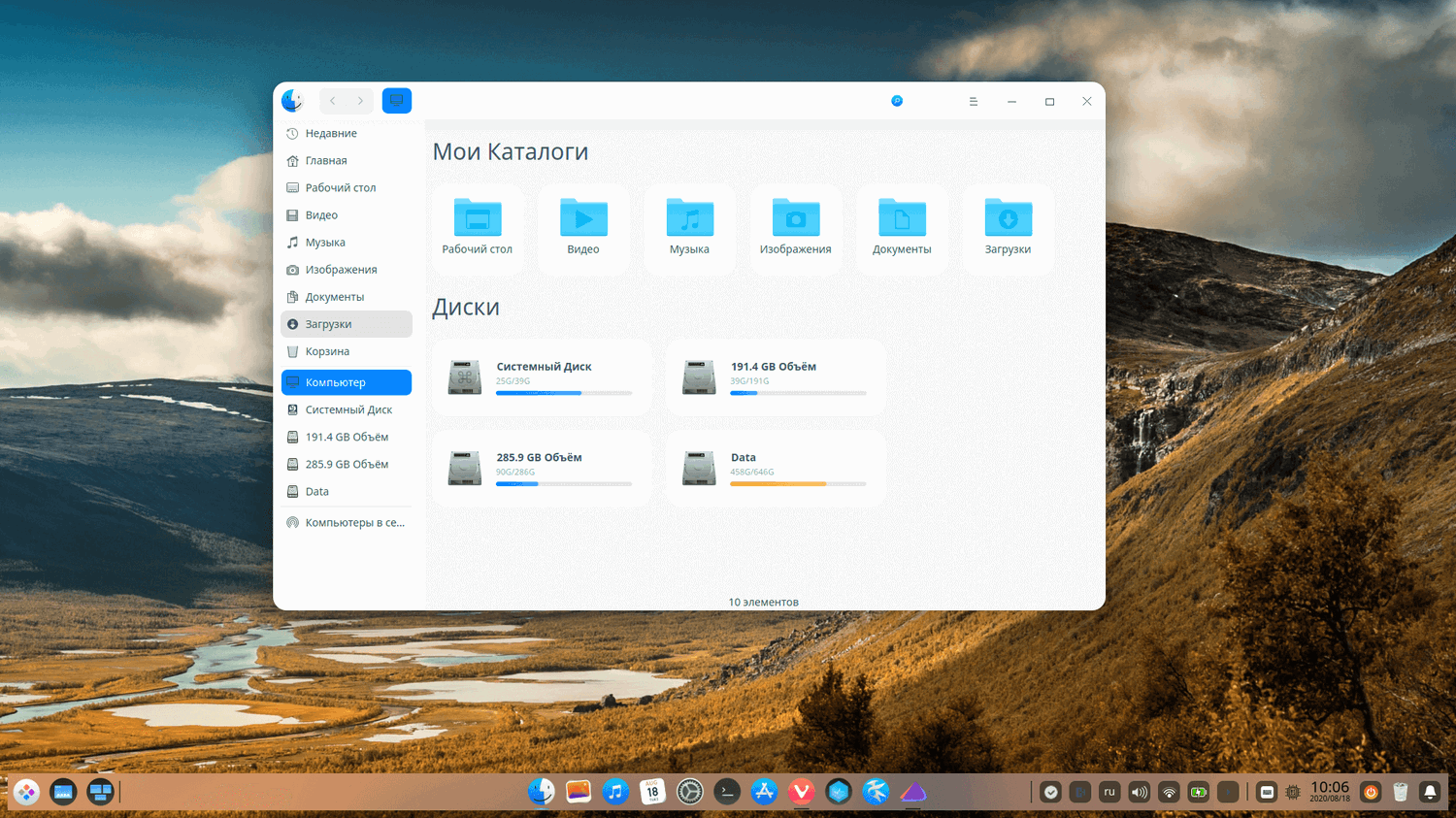The image size is (1456, 818).
Task: Launch the image viewer from the dock
Action: [579, 792]
